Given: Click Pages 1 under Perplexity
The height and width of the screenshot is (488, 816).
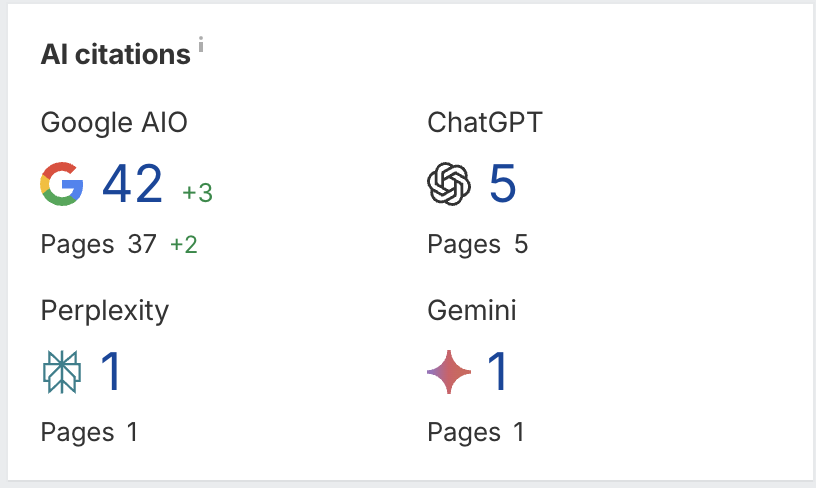Looking at the screenshot, I should point(89,432).
